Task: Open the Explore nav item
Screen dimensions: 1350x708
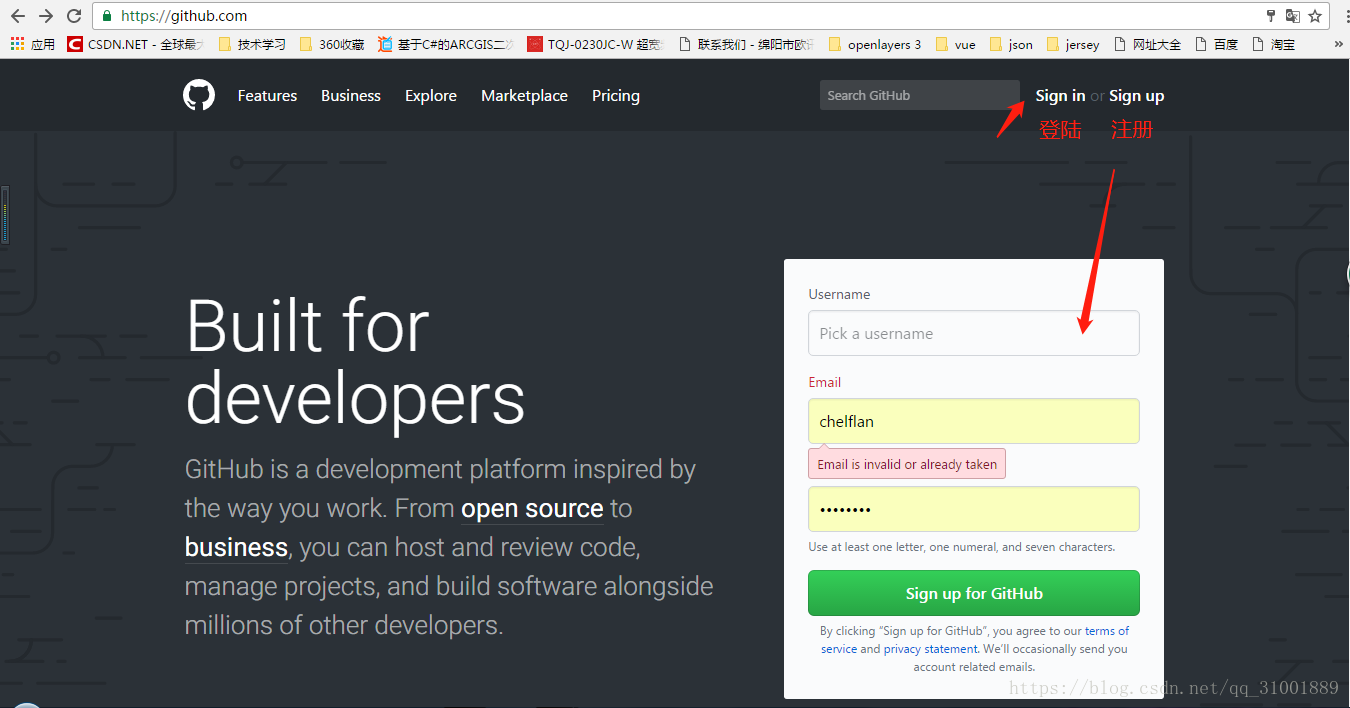Action: coord(431,96)
